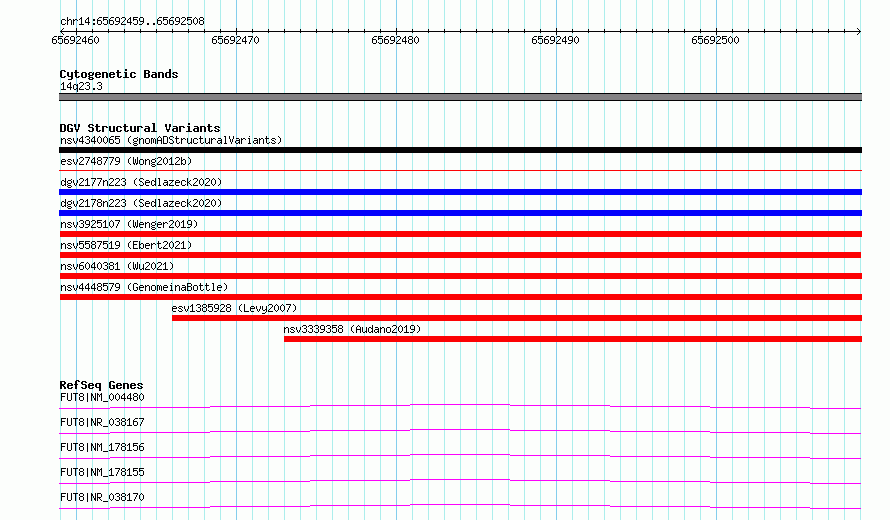Open variant dgv2178n223 (Sedlazeck2020) label
Image resolution: width=890 pixels, height=520 pixels.
click(x=141, y=203)
